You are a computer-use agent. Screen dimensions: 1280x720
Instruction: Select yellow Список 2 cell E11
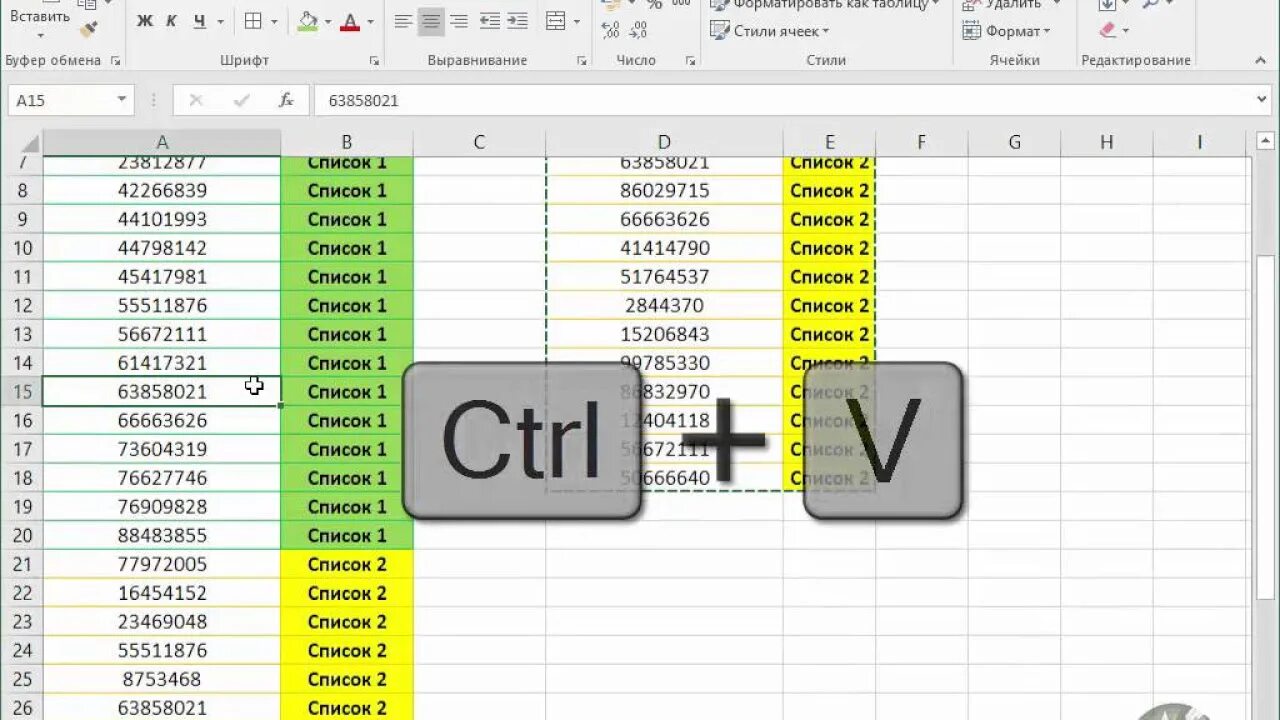pos(830,277)
